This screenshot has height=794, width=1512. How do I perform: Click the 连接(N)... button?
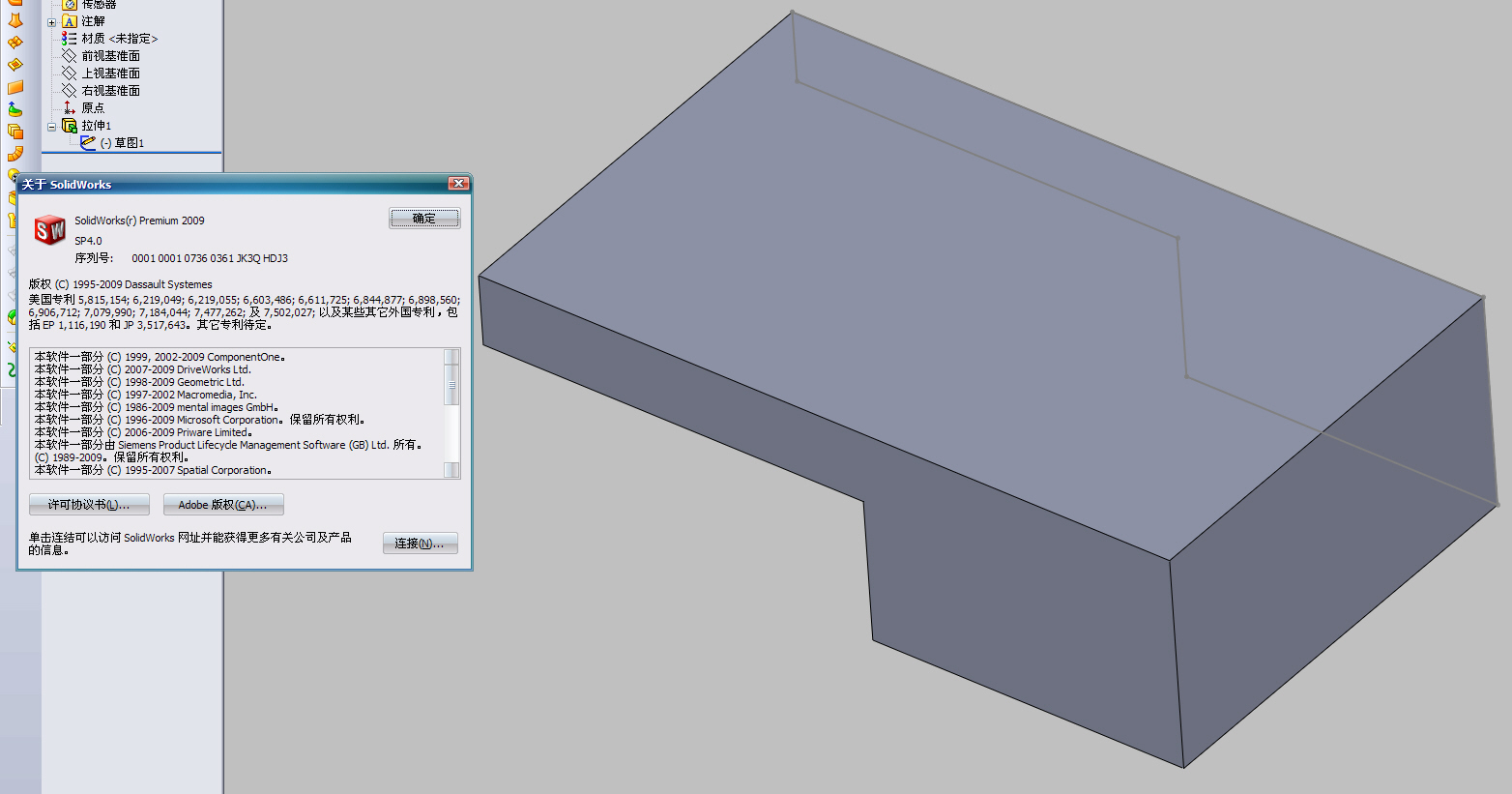(421, 544)
